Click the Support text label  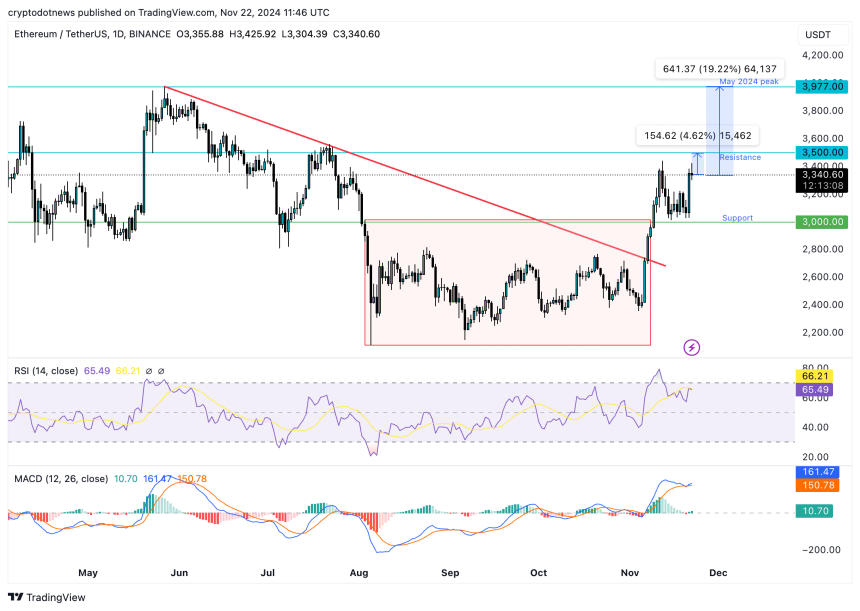(x=737, y=217)
